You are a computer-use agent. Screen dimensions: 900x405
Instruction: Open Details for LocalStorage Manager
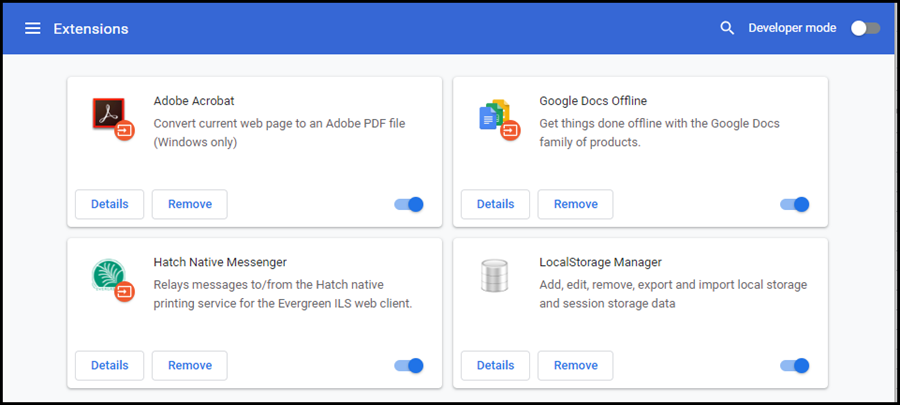coord(495,365)
